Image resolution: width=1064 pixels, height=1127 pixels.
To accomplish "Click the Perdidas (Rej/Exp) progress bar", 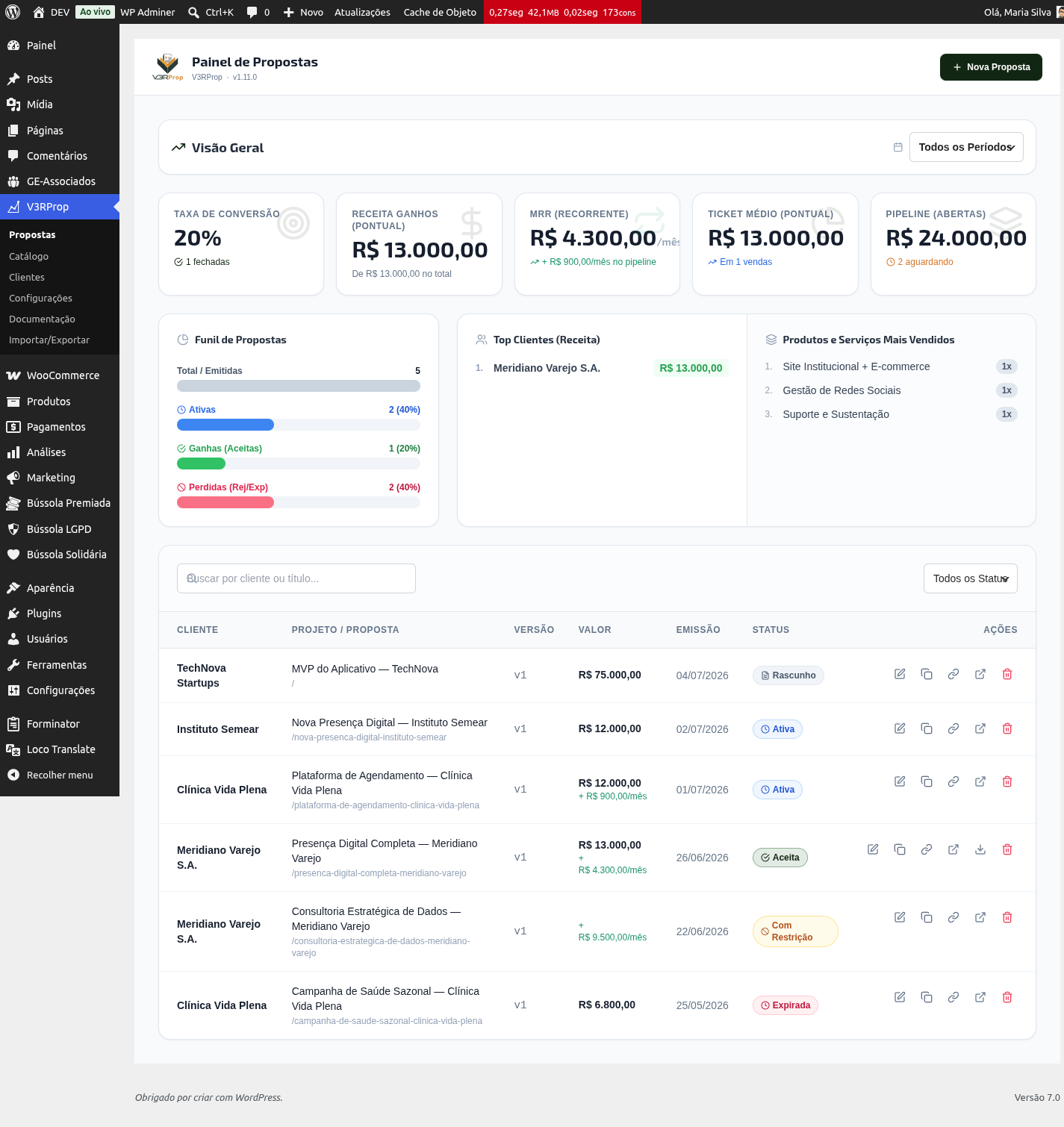I will (x=299, y=502).
